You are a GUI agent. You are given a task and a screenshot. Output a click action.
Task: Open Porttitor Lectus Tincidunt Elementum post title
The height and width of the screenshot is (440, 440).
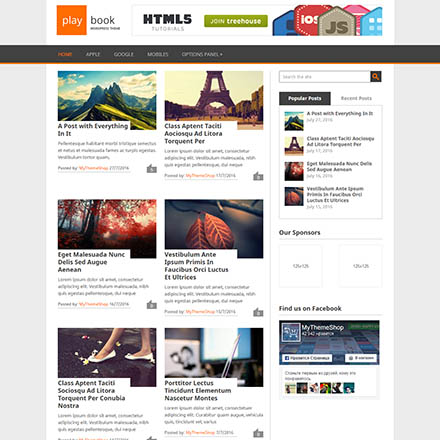point(198,390)
